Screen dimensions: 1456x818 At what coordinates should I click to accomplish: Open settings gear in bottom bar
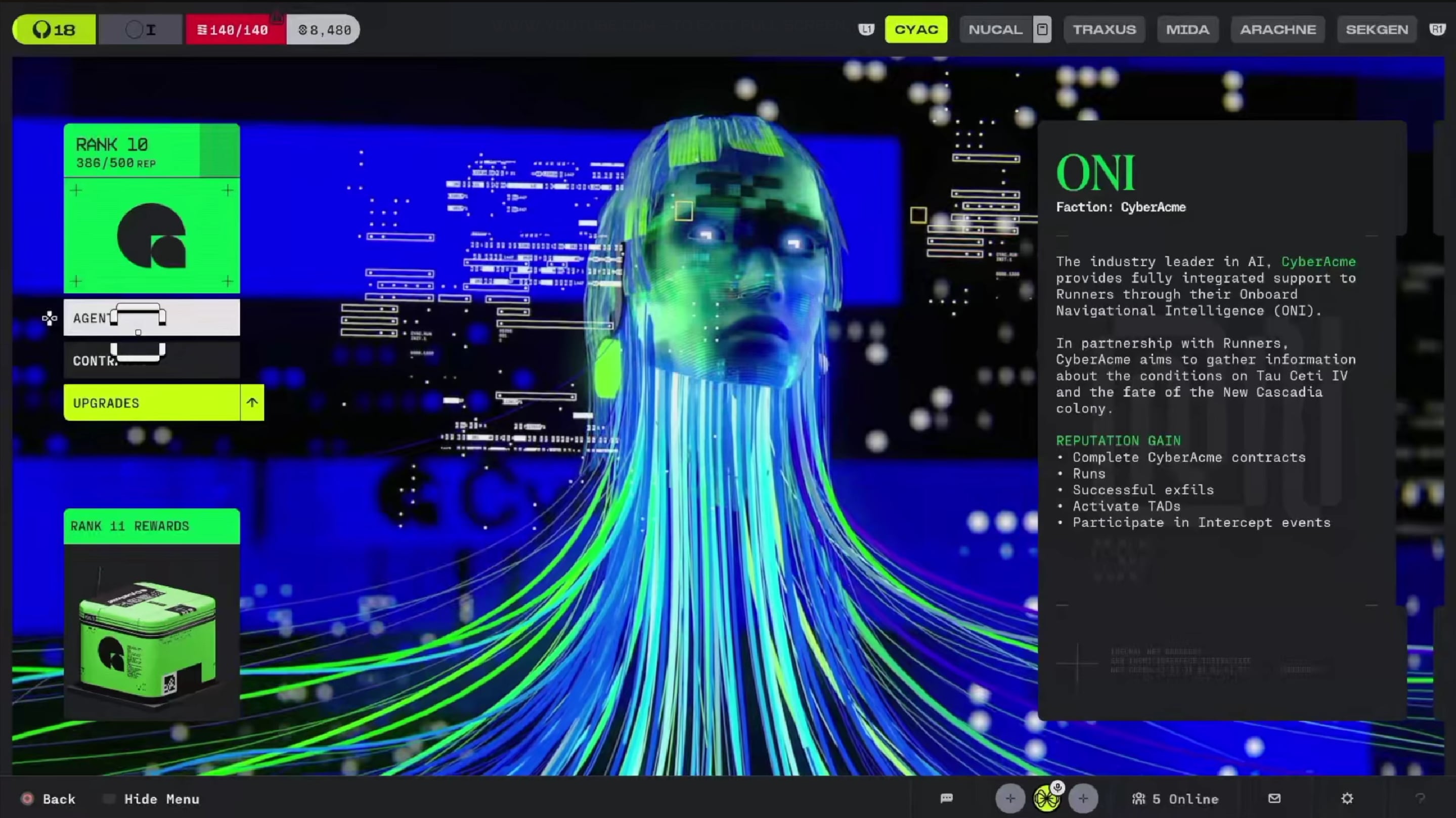[x=1347, y=798]
